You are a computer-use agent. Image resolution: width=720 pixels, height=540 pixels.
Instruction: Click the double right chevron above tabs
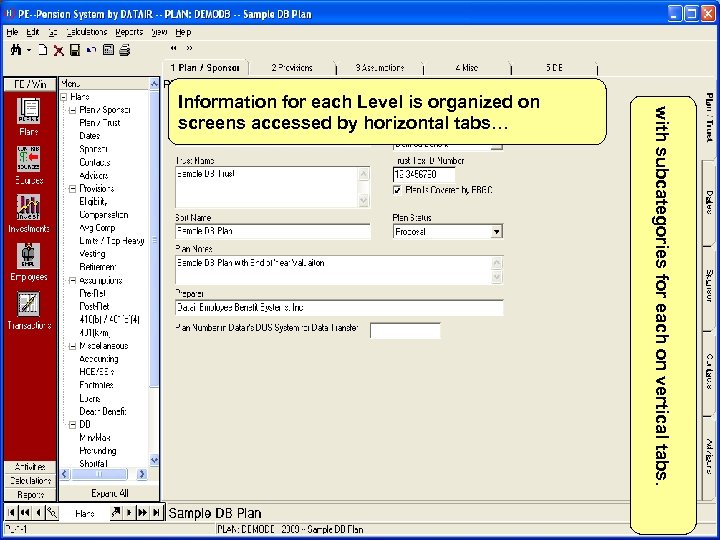point(189,48)
